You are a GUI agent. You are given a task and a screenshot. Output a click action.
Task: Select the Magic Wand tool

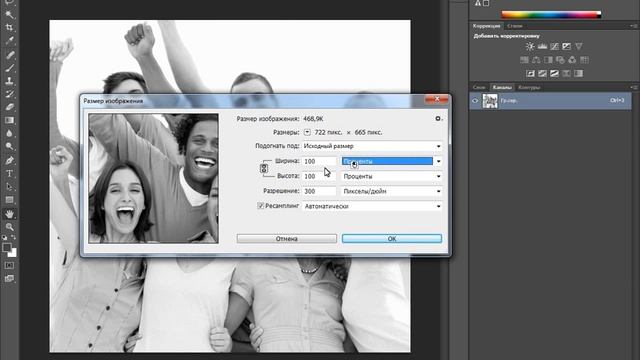point(9,15)
